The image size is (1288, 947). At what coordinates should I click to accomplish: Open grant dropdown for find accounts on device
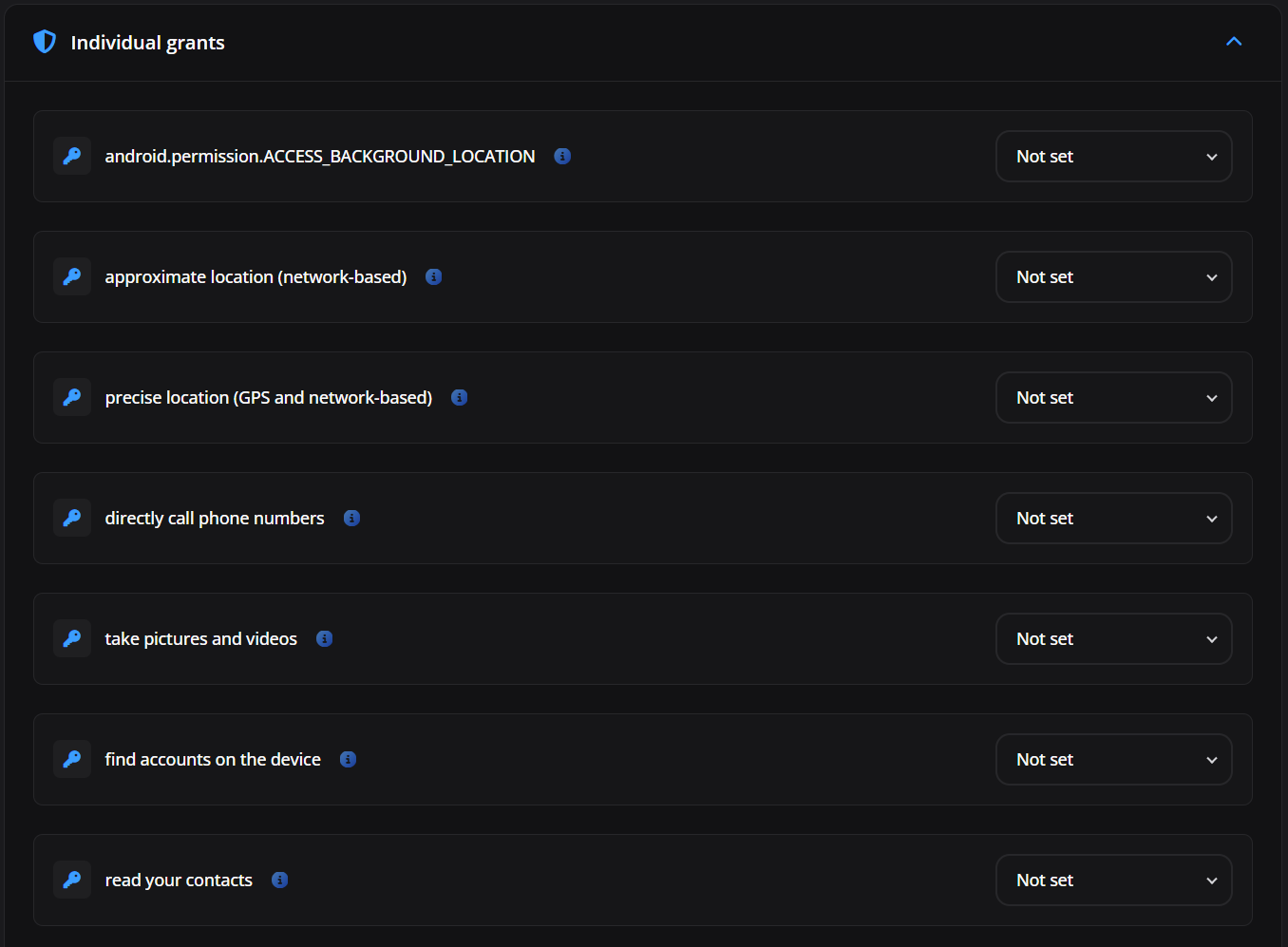(1114, 759)
